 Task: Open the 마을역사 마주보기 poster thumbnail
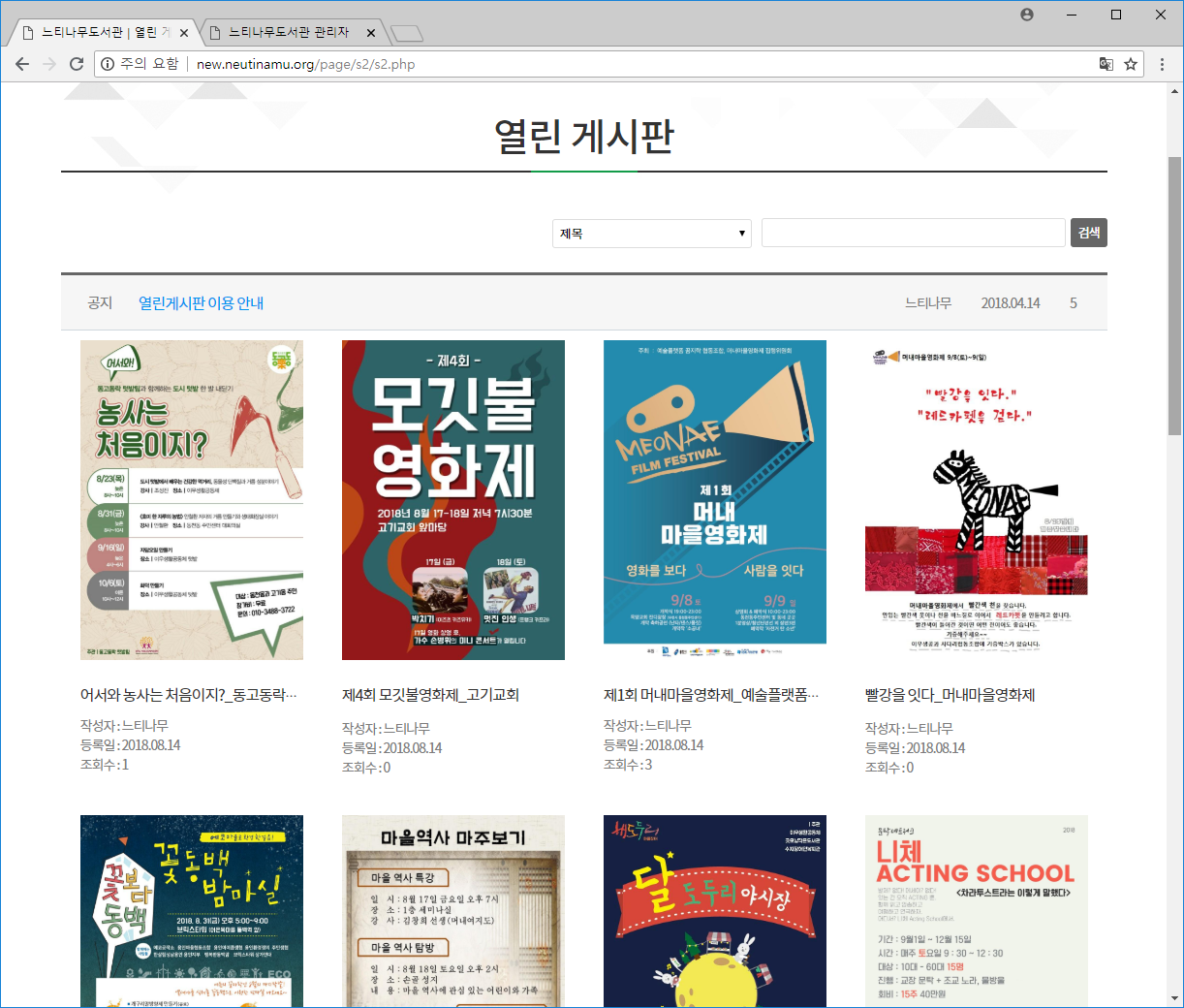click(x=453, y=911)
